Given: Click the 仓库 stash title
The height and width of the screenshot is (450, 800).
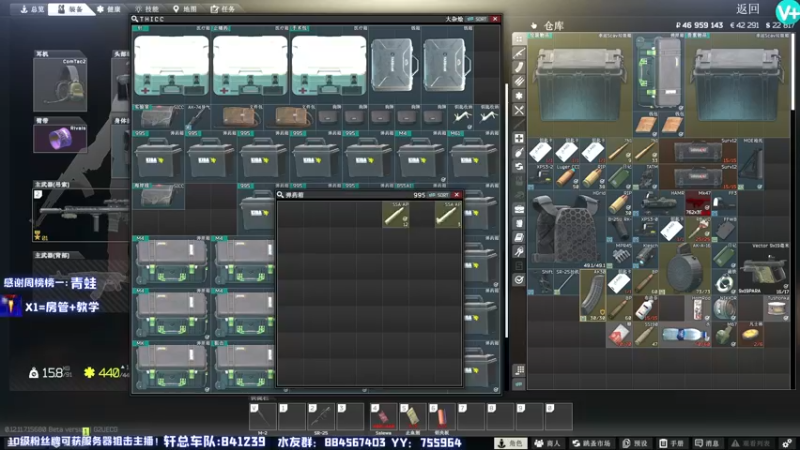Looking at the screenshot, I should tap(554, 26).
